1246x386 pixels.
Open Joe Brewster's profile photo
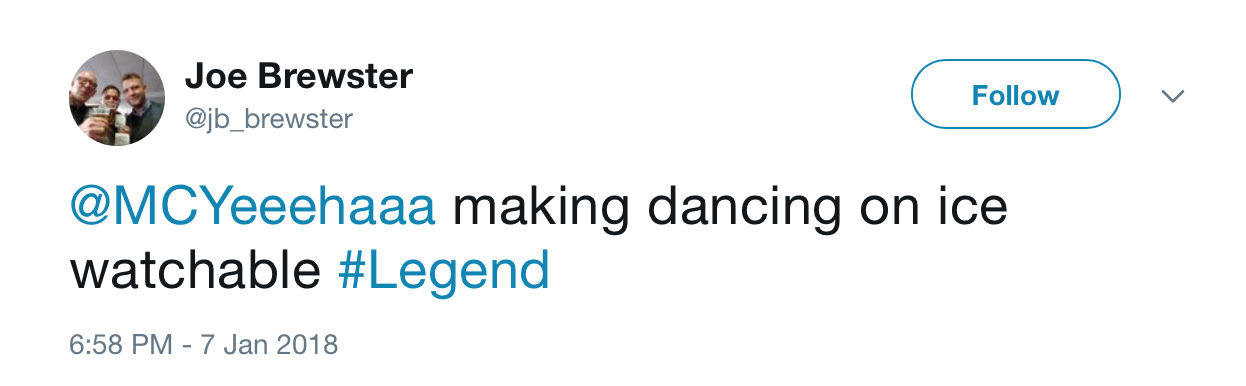tap(117, 98)
